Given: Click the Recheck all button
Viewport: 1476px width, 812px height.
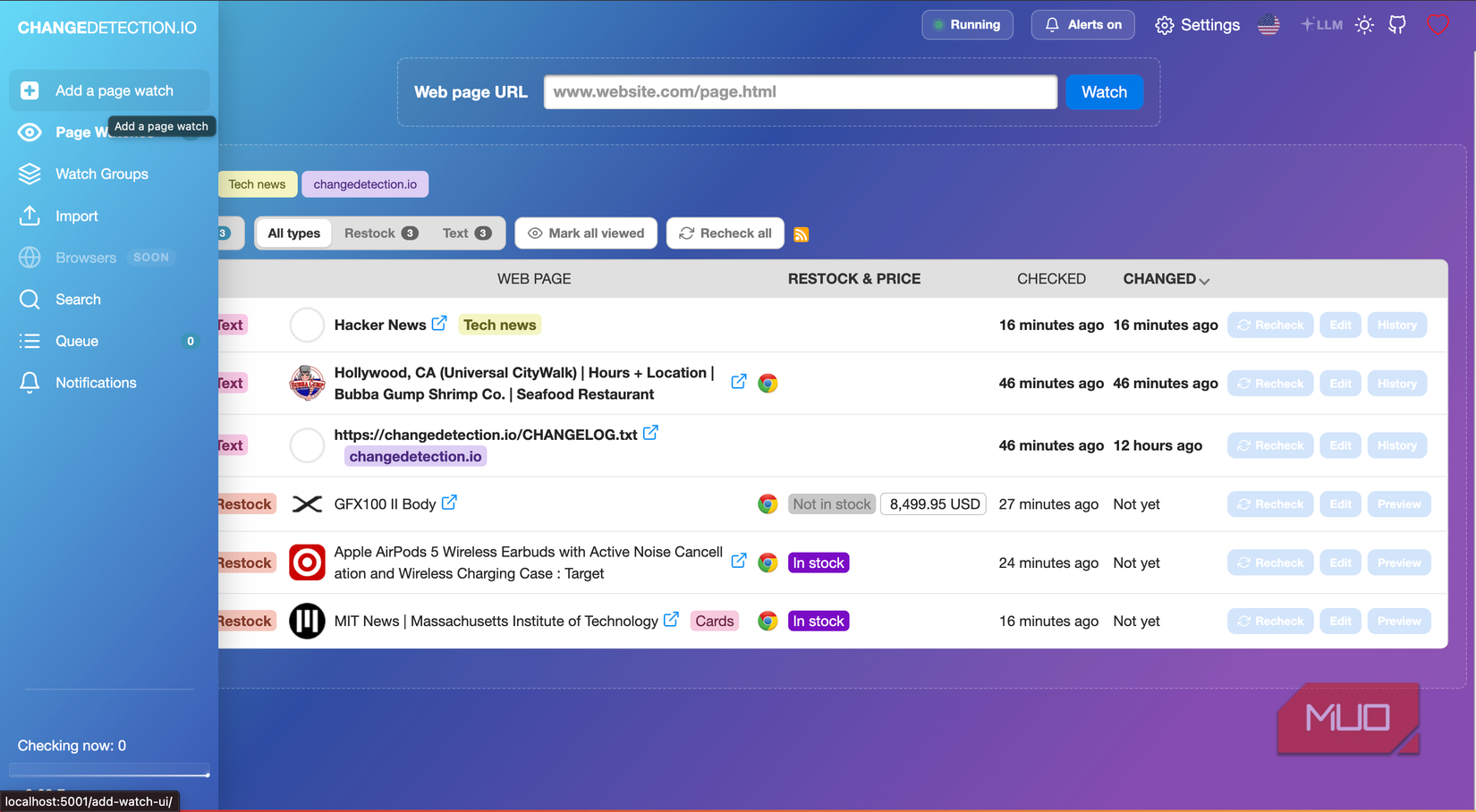Looking at the screenshot, I should 725,233.
